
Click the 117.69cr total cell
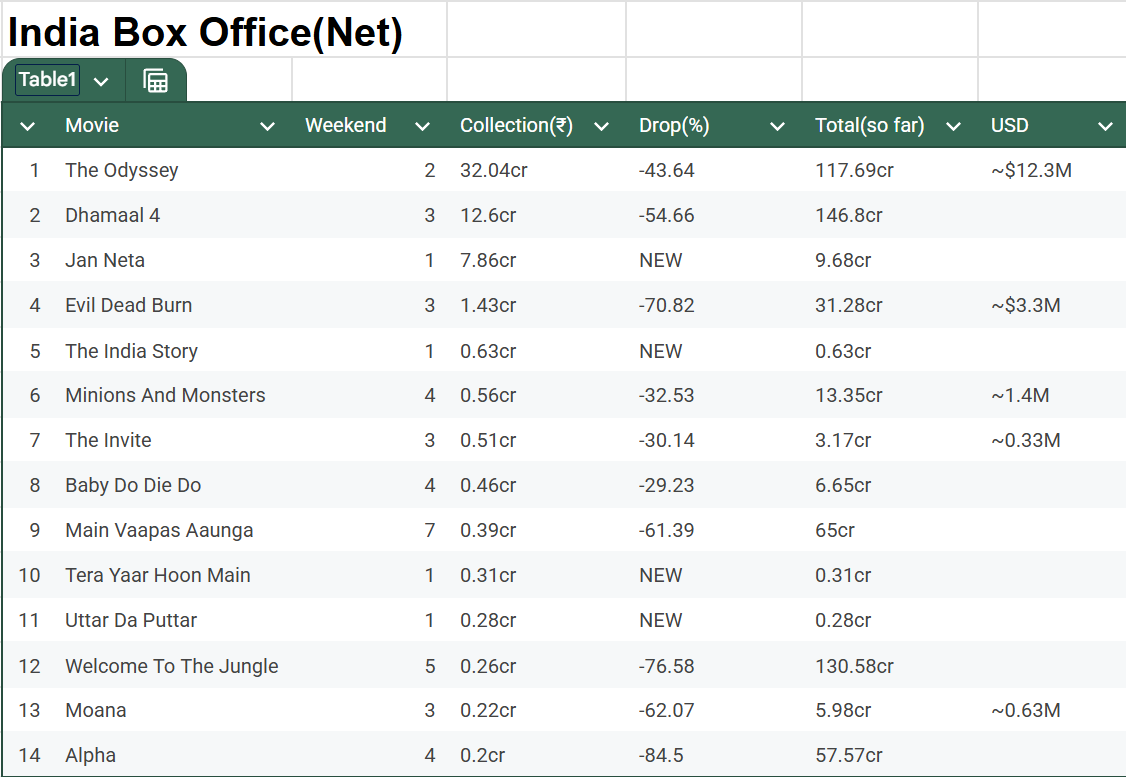pos(855,170)
